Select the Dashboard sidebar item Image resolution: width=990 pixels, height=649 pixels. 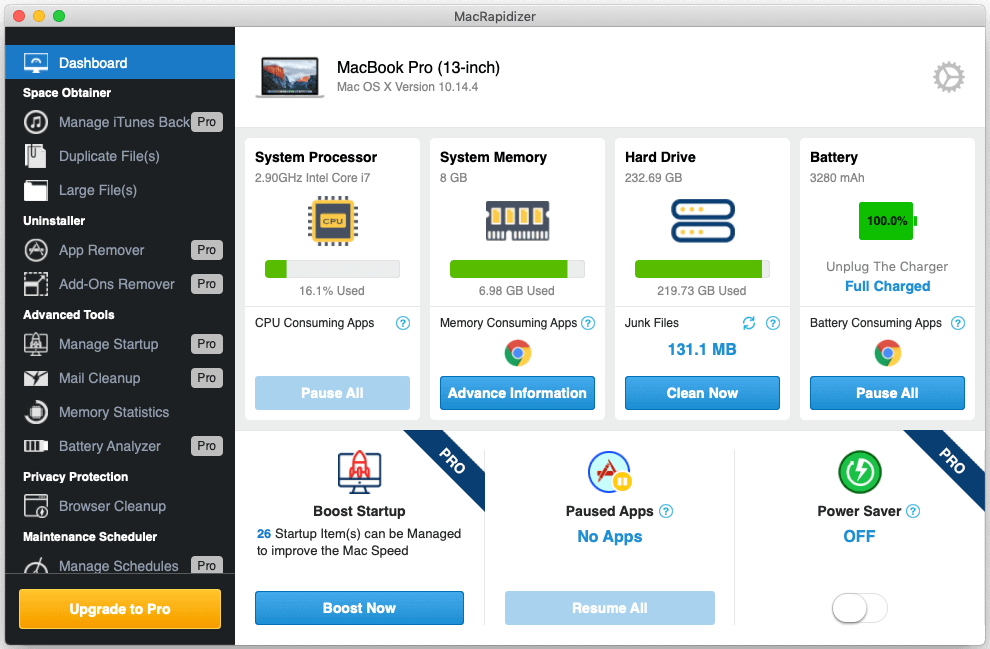120,63
